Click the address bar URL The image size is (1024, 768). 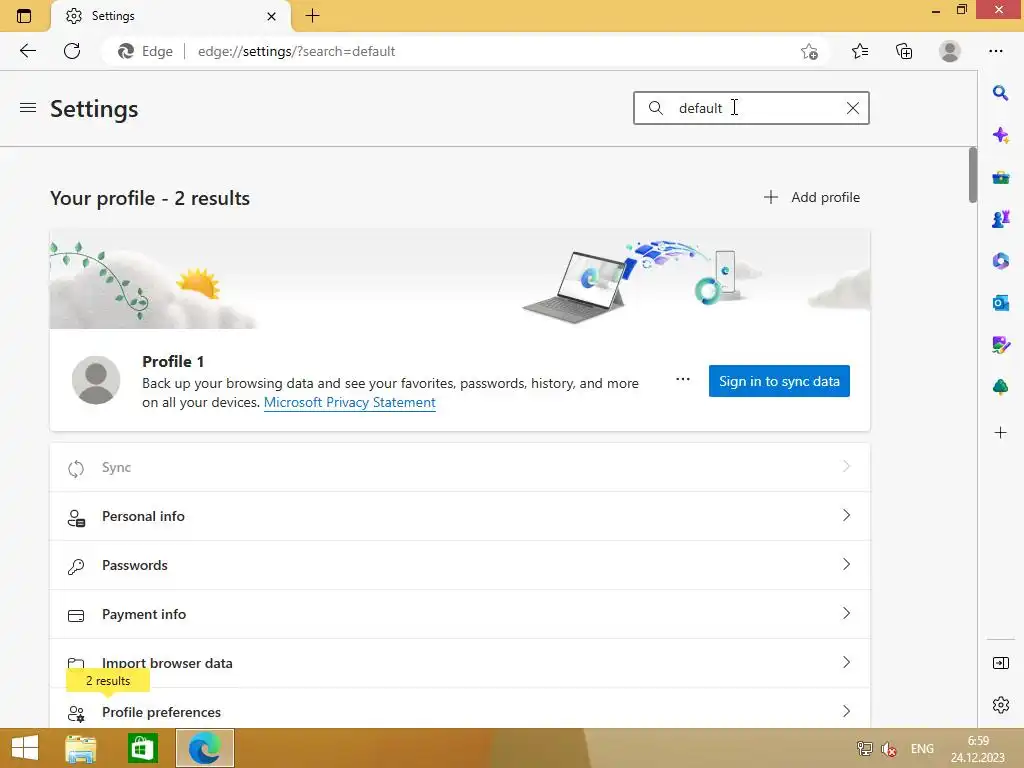pos(296,51)
